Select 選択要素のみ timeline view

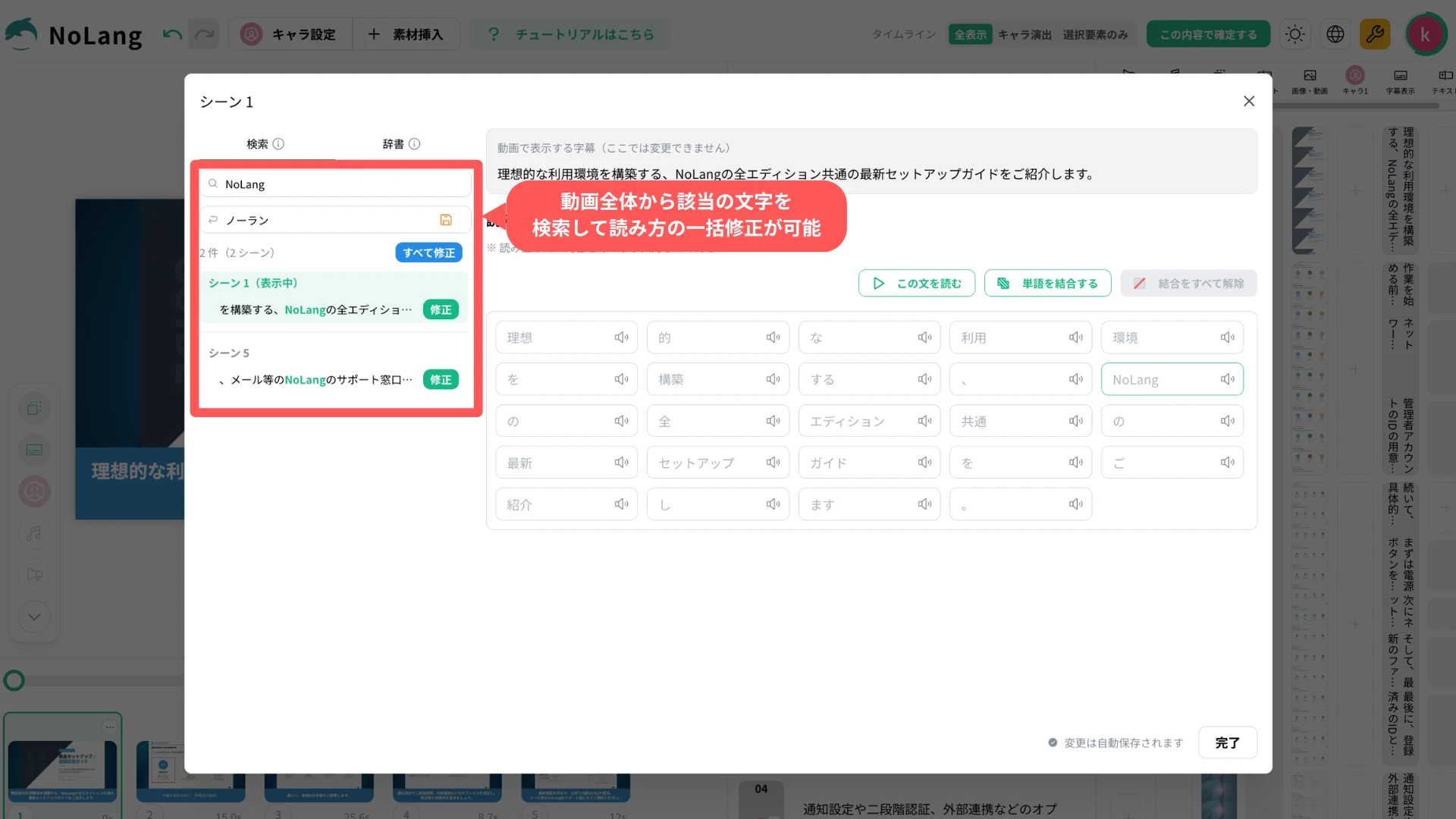(x=1095, y=35)
